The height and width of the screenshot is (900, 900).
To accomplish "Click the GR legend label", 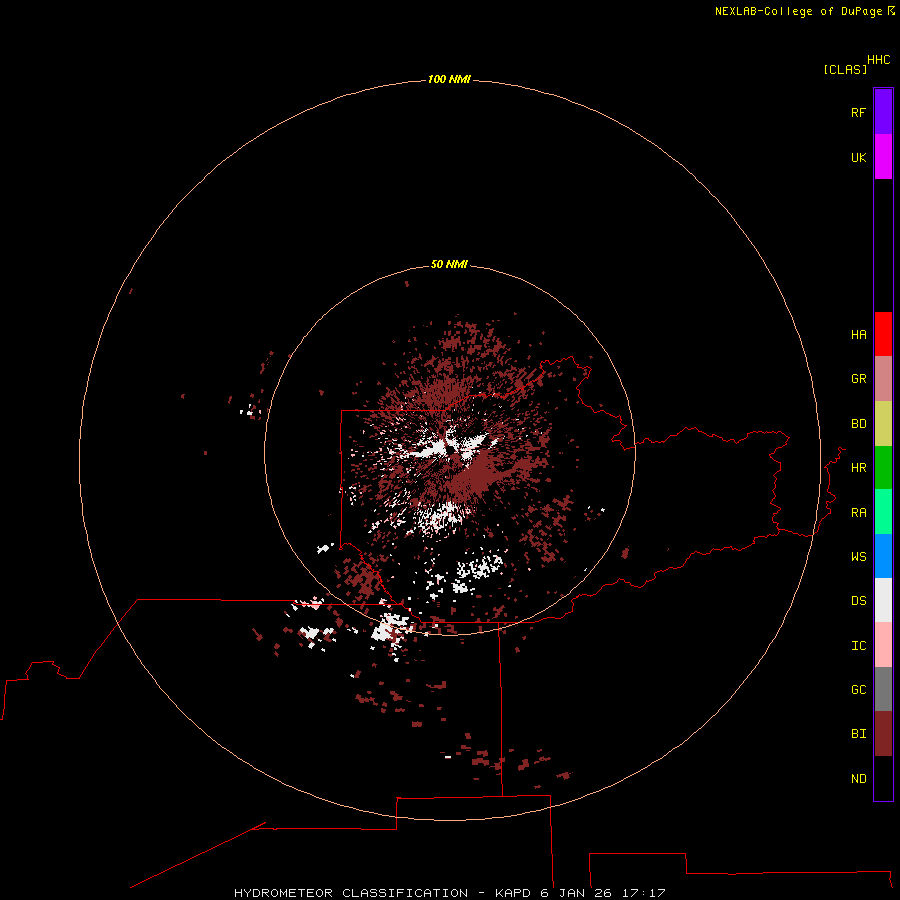I will (x=858, y=379).
